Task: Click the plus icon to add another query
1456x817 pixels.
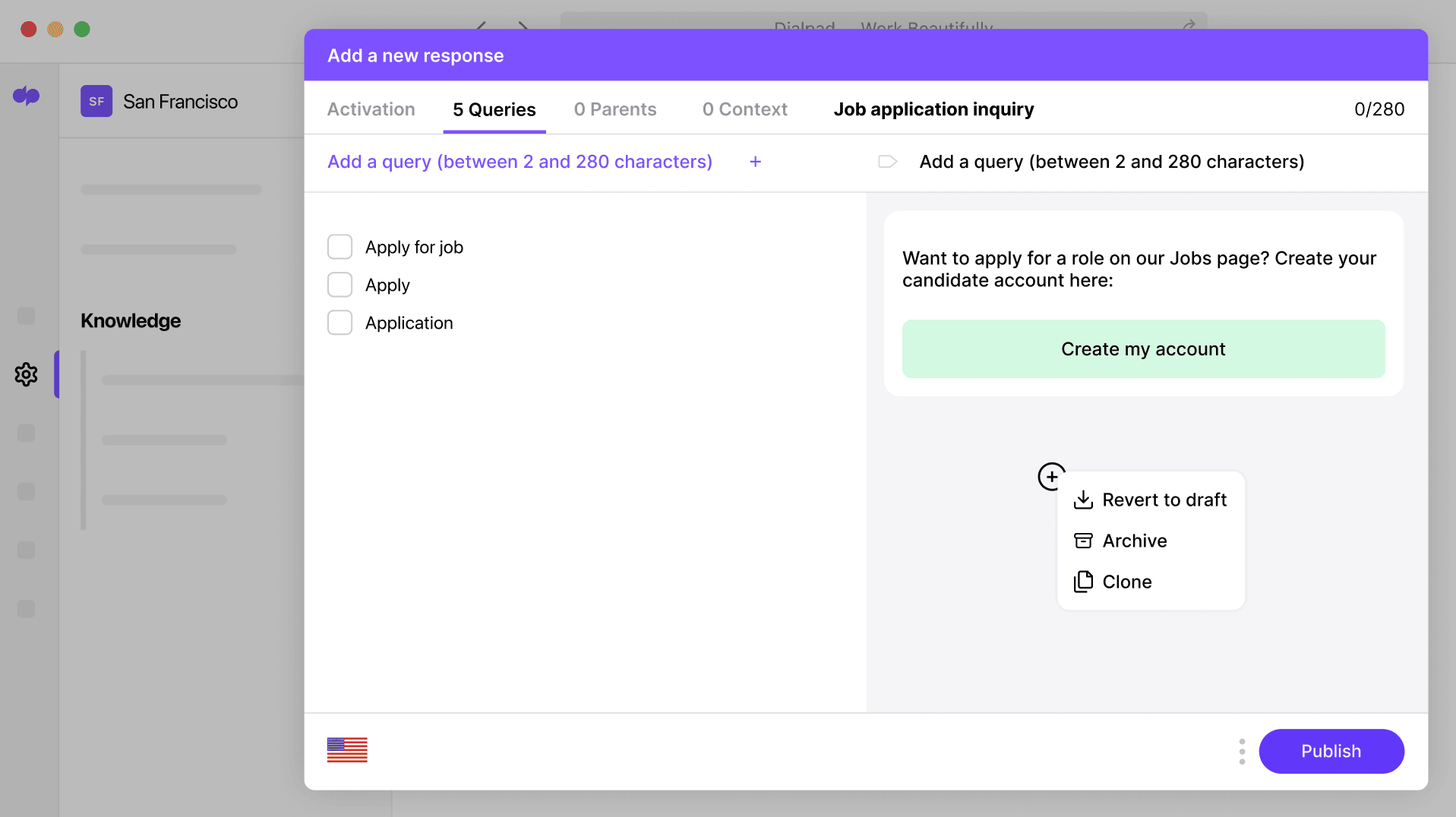Action: (756, 162)
